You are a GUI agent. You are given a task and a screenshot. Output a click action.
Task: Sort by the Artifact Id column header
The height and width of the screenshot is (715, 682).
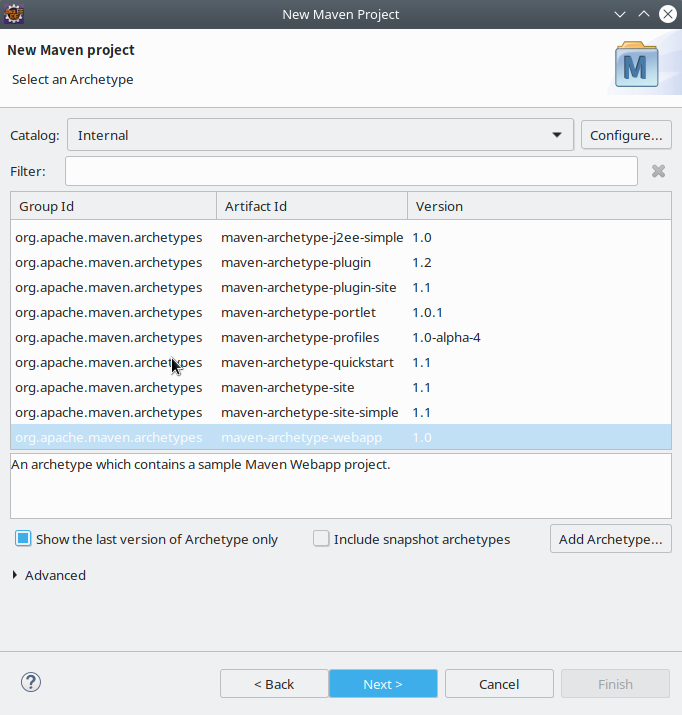(312, 206)
